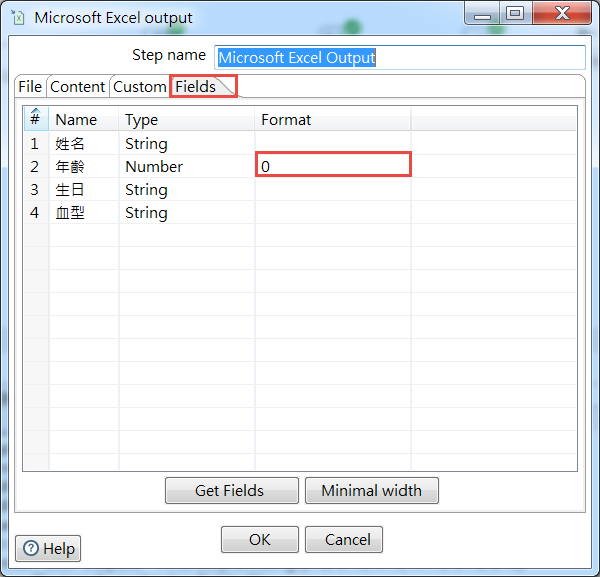Close the Microsoft Excel output dialog

562,14
